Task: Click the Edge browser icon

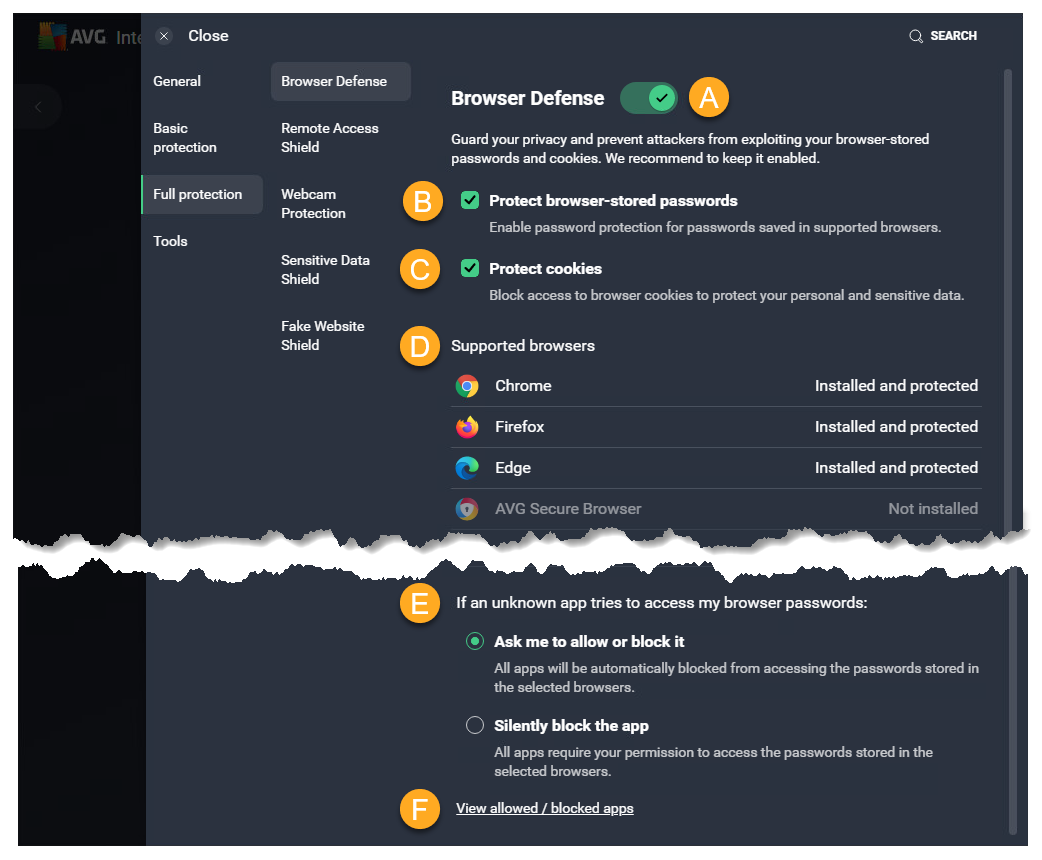Action: [467, 468]
